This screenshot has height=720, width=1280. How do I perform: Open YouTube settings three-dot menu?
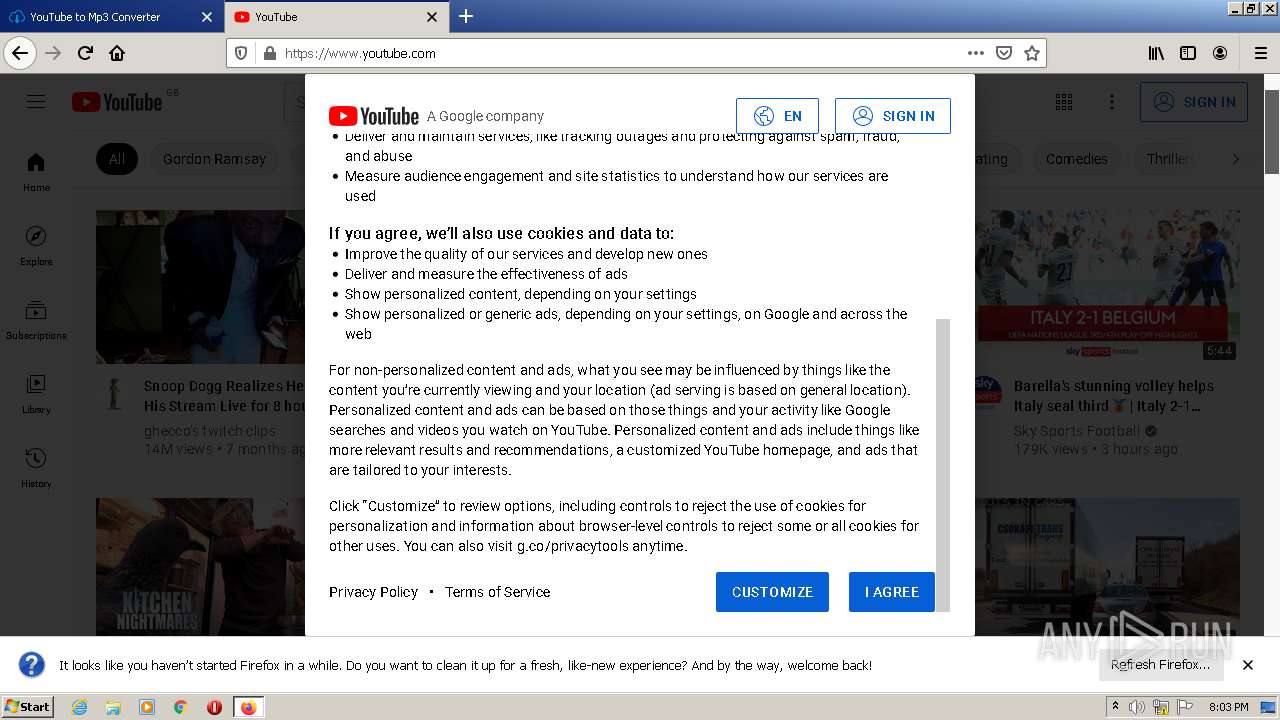tap(1112, 102)
